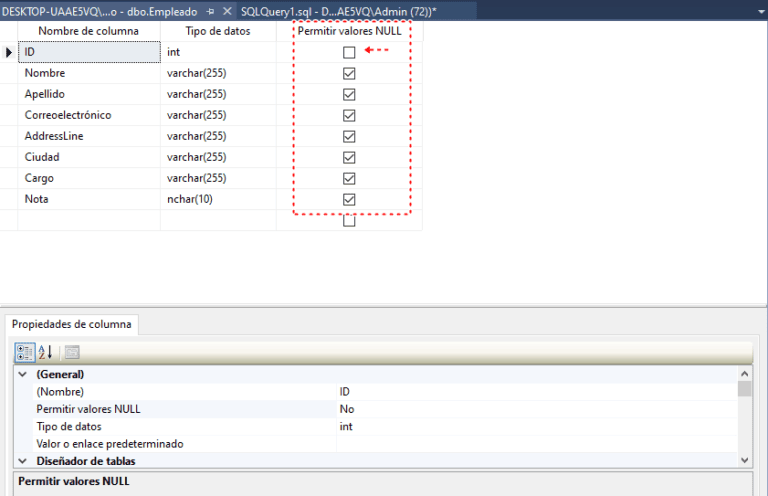Collapse the (General) properties section
Viewport: 768px width, 496px height.
(x=23, y=374)
